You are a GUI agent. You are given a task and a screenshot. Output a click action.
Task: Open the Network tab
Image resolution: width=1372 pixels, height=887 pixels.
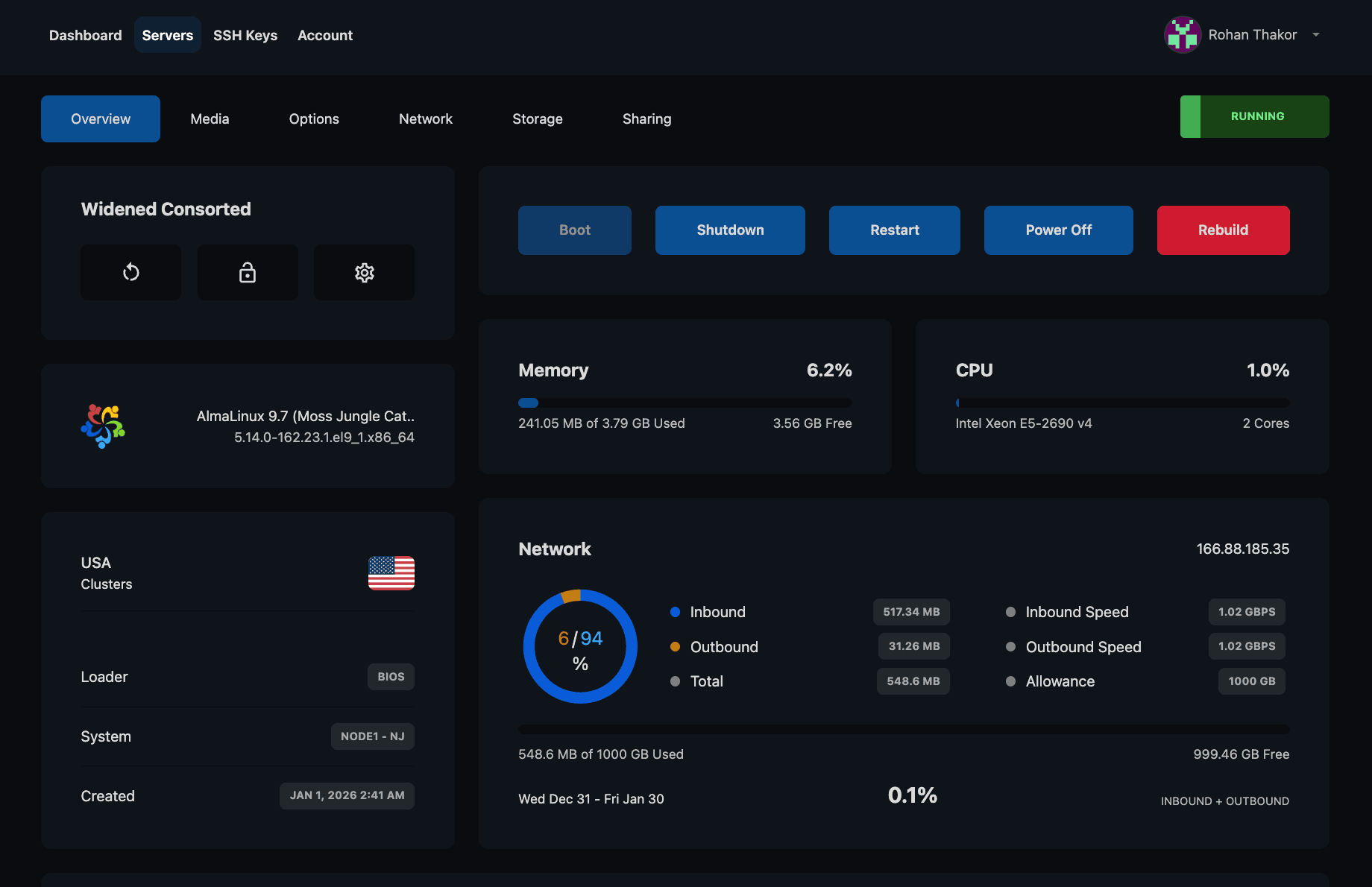pyautogui.click(x=425, y=119)
